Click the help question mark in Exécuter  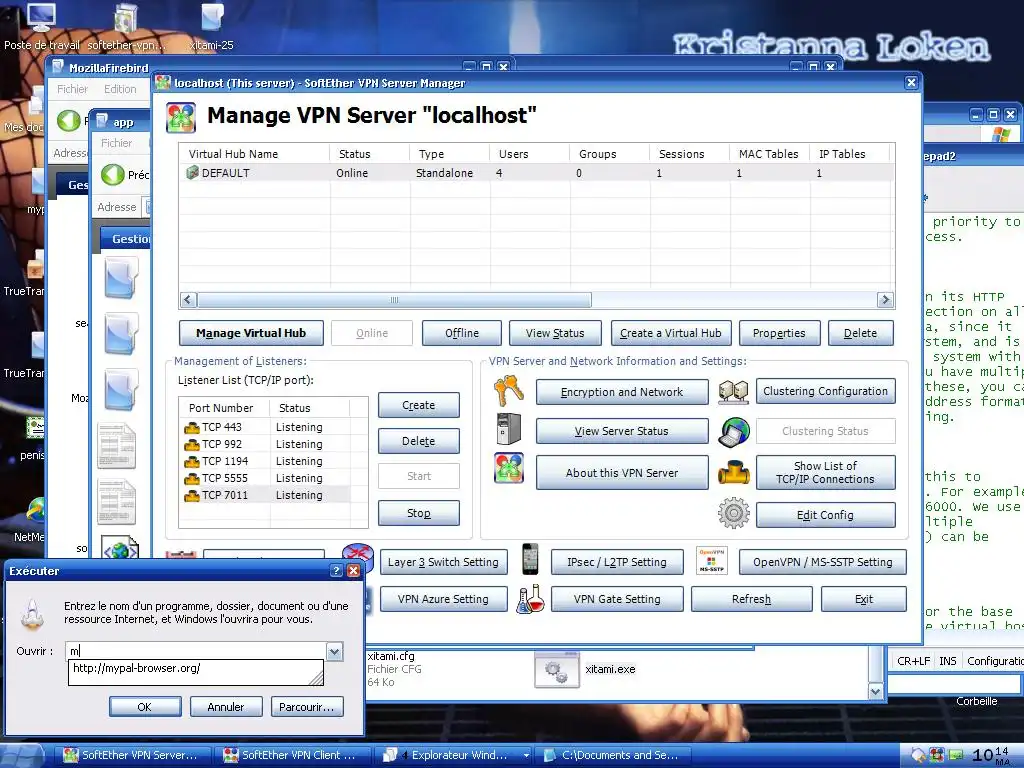coord(336,571)
